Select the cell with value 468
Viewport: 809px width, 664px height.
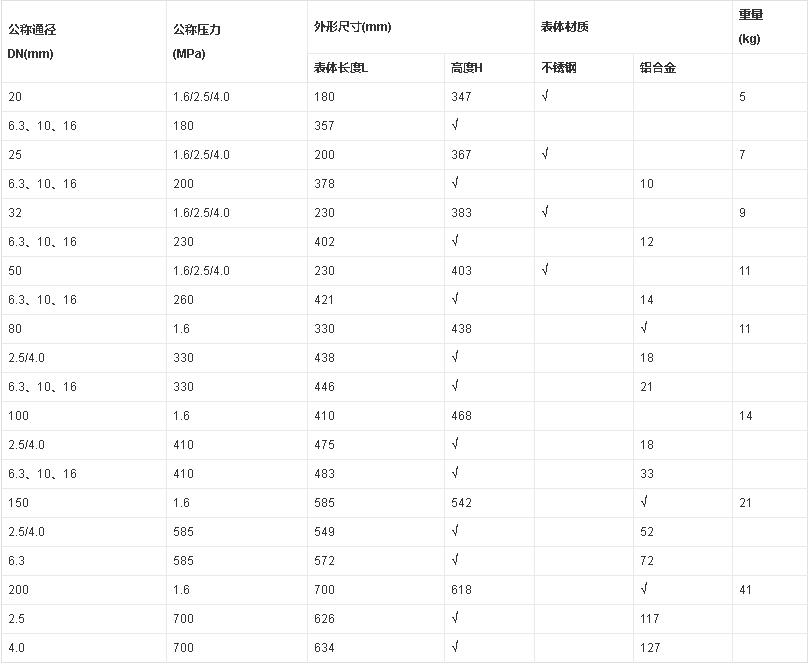coord(461,416)
